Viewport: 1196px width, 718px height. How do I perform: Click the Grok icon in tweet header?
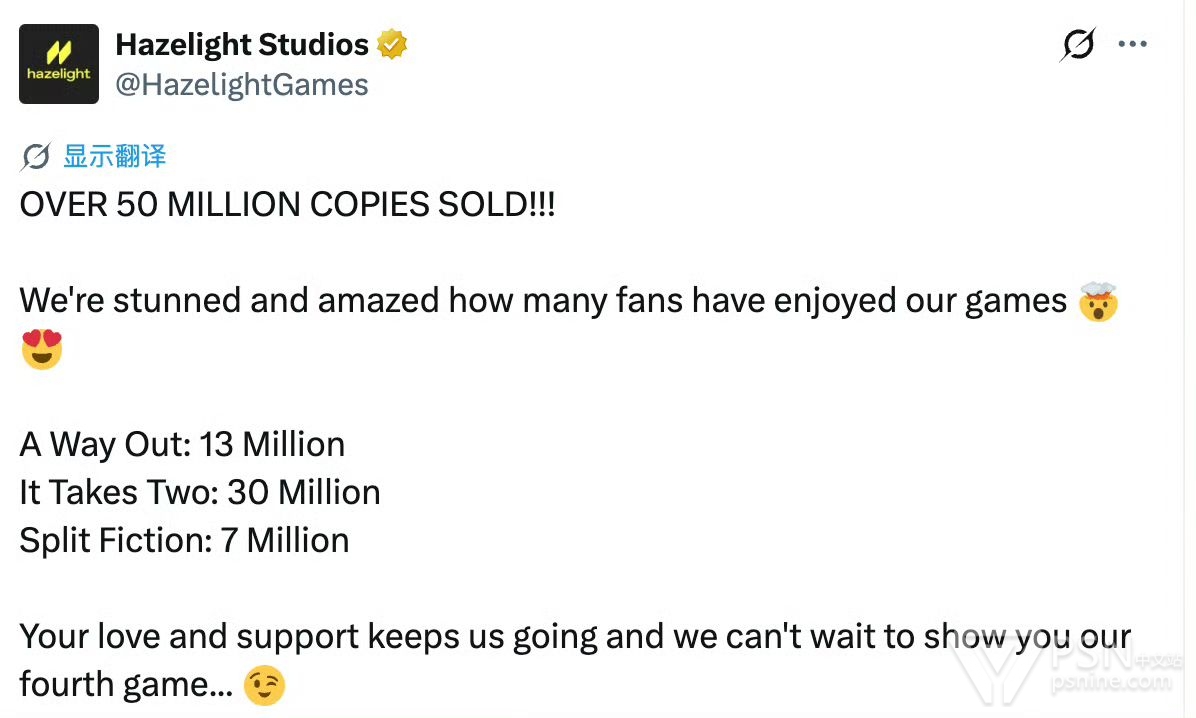[x=1077, y=45]
